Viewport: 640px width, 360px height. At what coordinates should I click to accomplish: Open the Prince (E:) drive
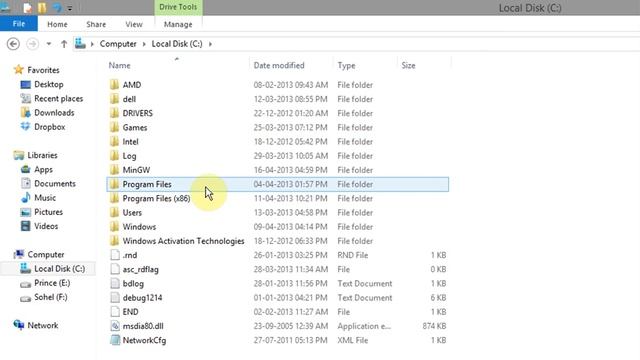(x=52, y=283)
